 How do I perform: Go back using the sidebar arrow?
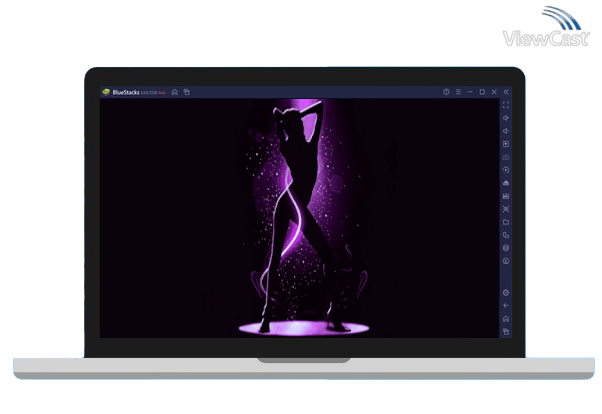coord(506,306)
